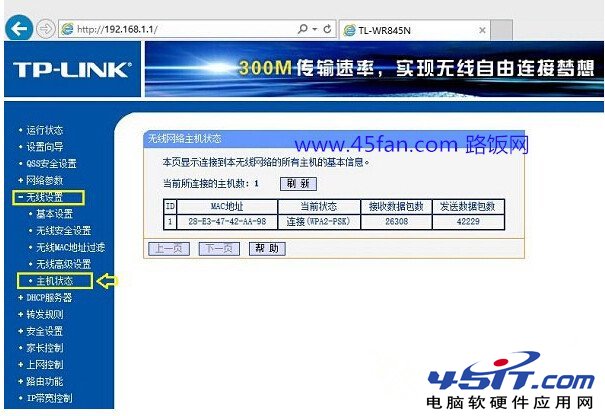The image size is (605, 416).
Task: Open the 无线MAC地址过滤 submenu item
Action: (70, 247)
